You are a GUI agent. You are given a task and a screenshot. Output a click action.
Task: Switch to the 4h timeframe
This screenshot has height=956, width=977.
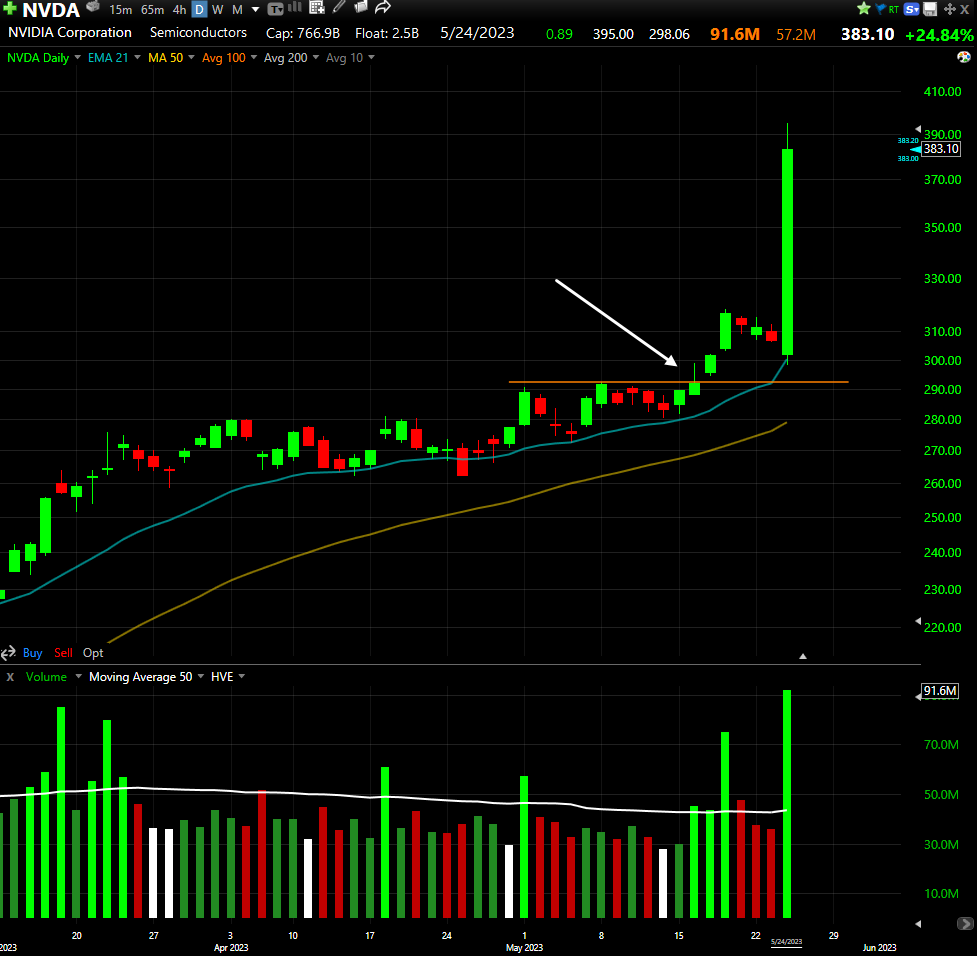point(179,9)
